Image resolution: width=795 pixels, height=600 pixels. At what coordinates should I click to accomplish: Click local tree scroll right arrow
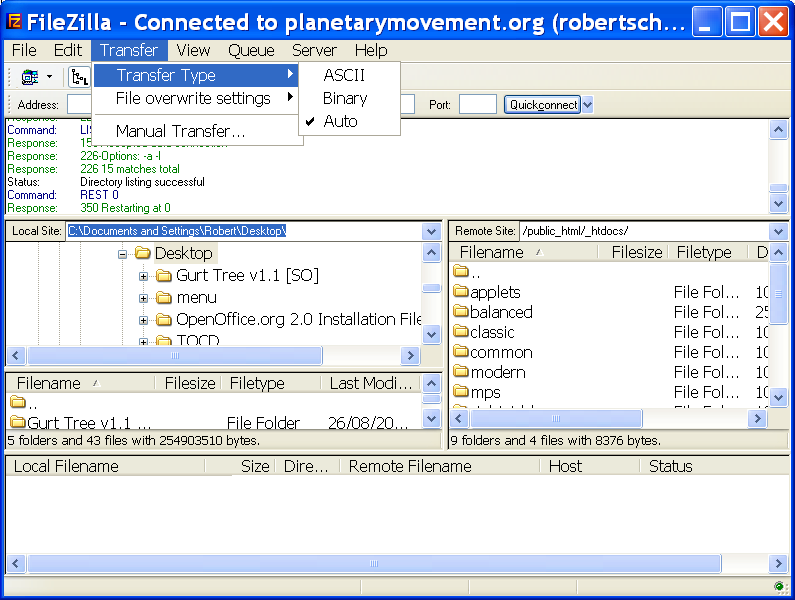(x=410, y=356)
